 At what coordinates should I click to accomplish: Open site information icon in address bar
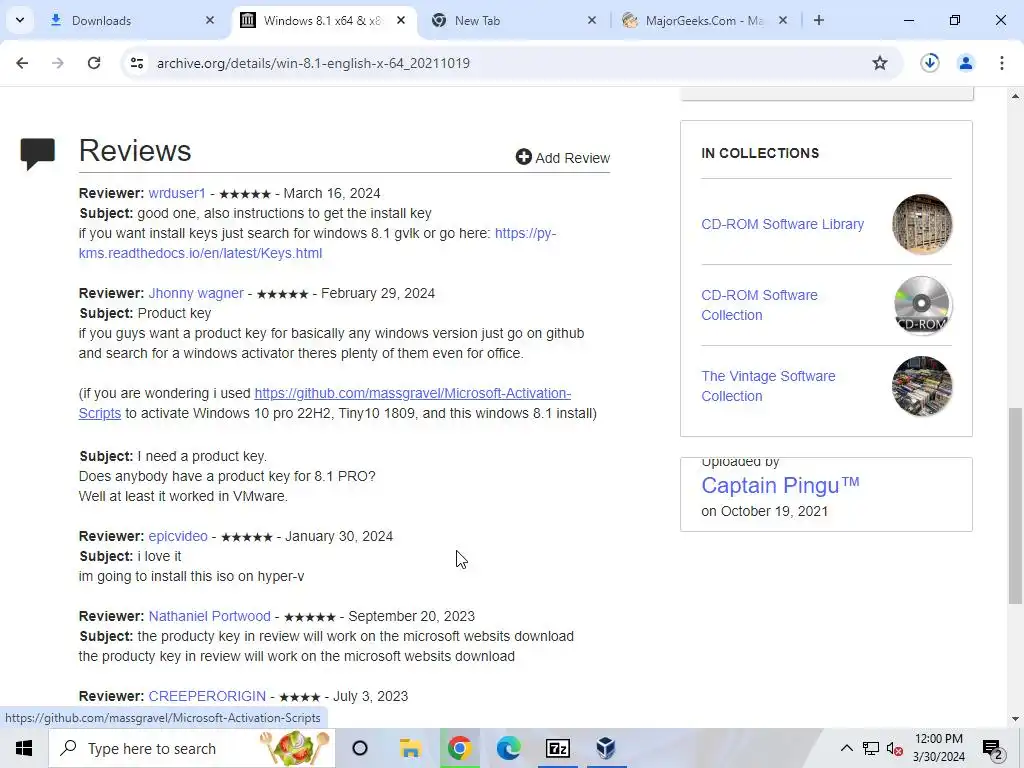[x=136, y=63]
